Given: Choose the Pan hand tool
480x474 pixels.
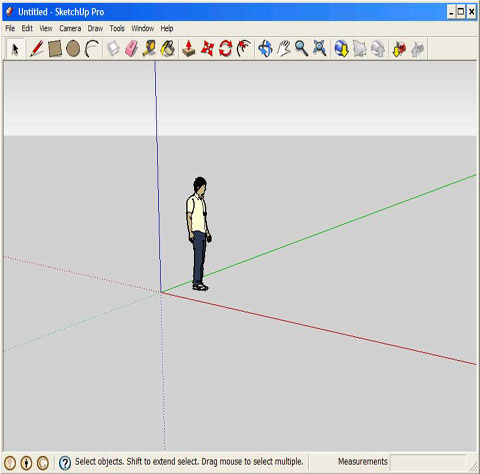Looking at the screenshot, I should [x=284, y=49].
